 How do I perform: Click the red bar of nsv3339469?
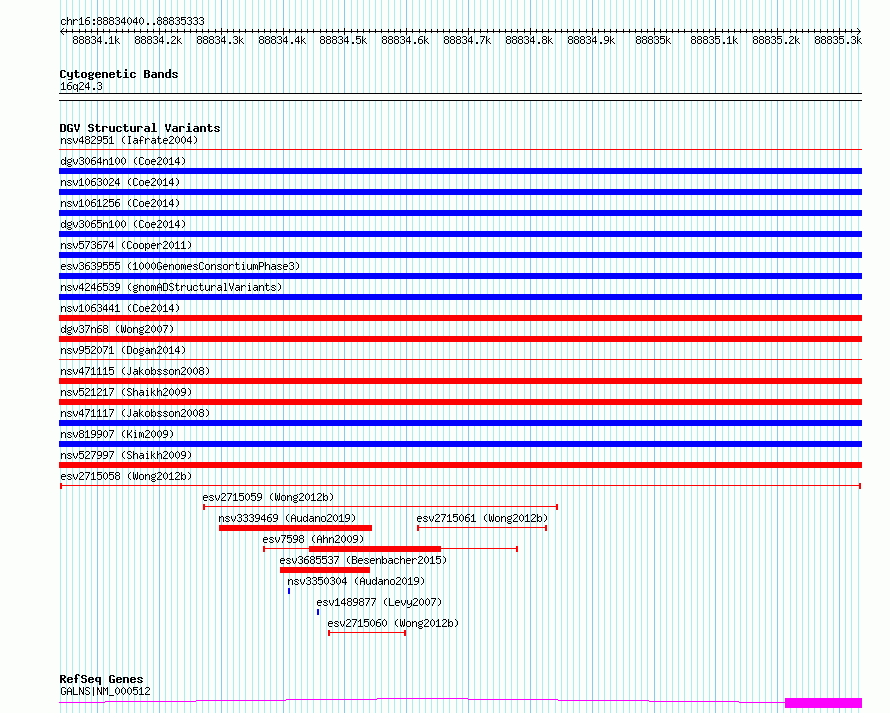pos(295,528)
